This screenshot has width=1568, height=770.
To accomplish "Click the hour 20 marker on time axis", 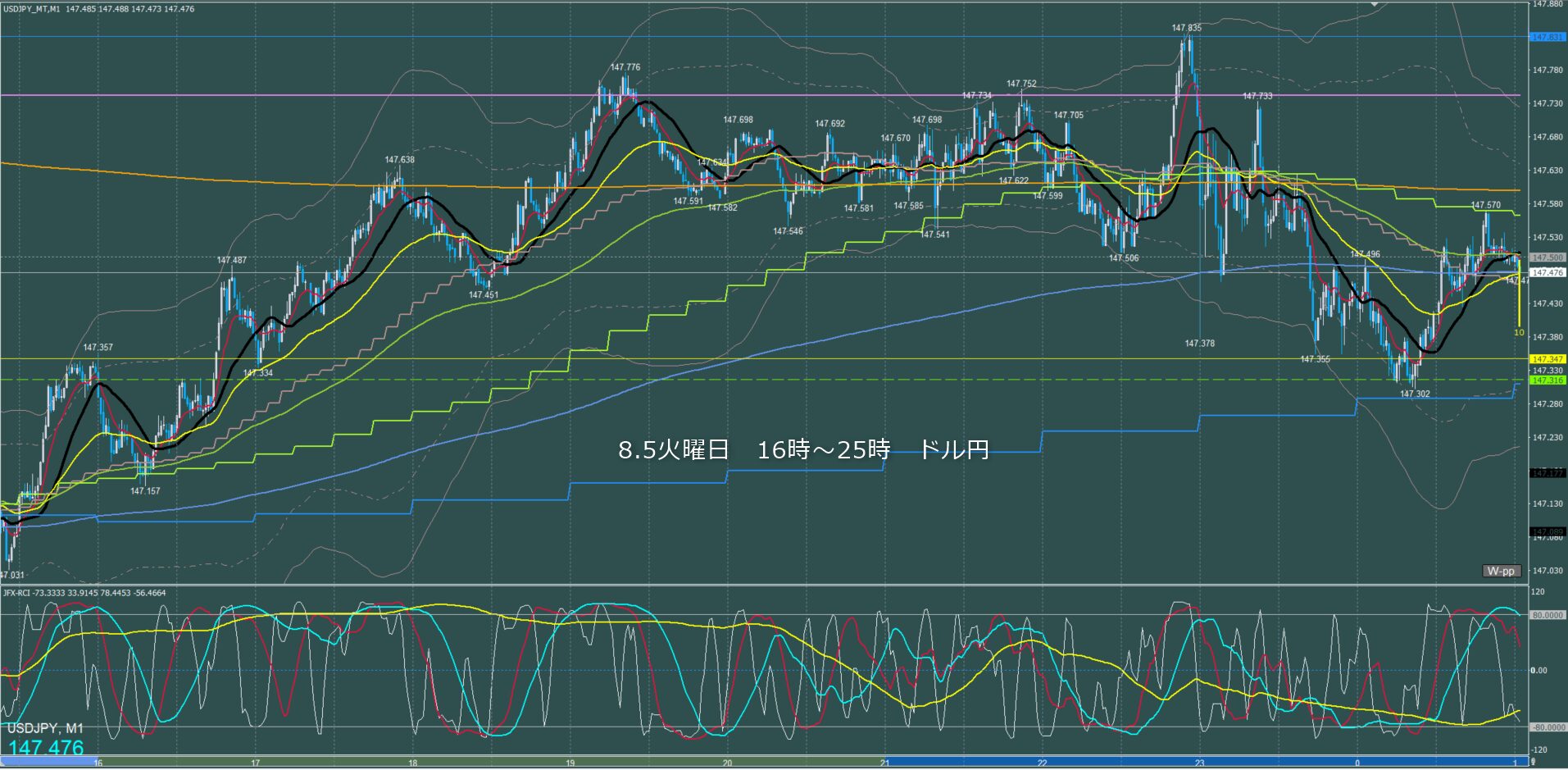I will (x=728, y=763).
